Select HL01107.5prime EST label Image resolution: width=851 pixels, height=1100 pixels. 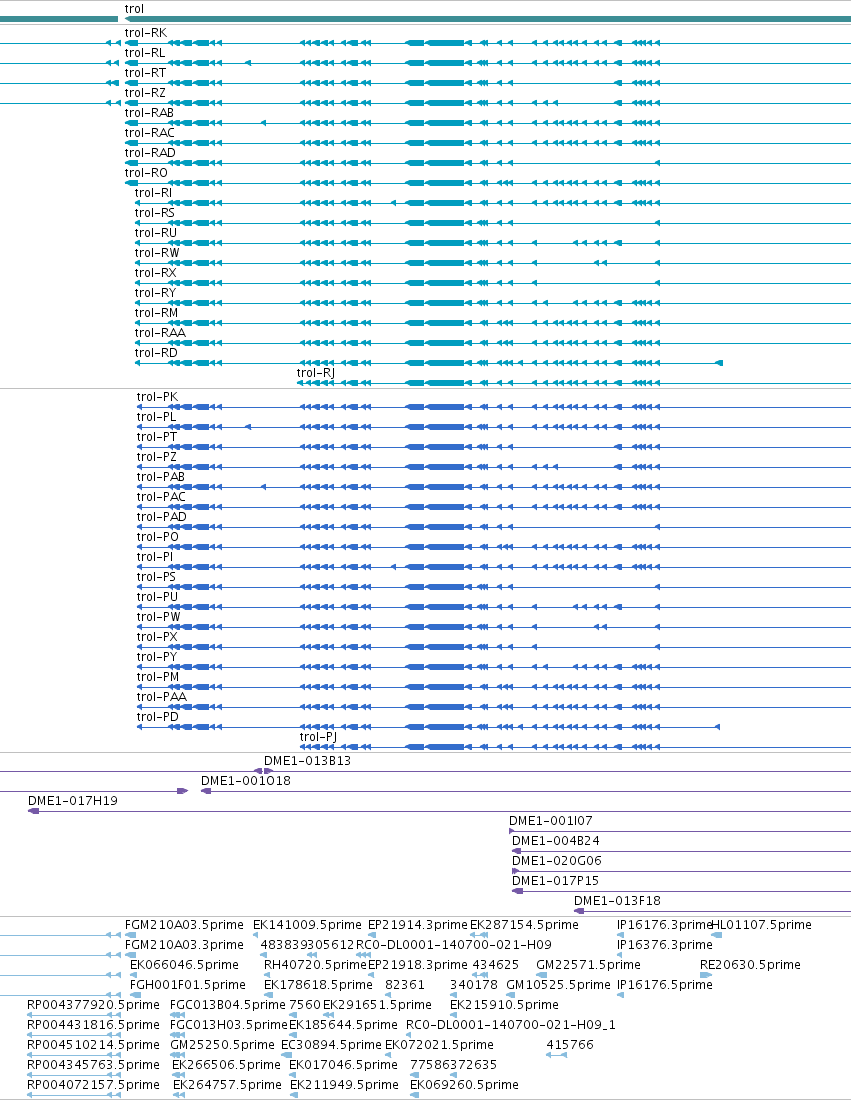pyautogui.click(x=761, y=925)
